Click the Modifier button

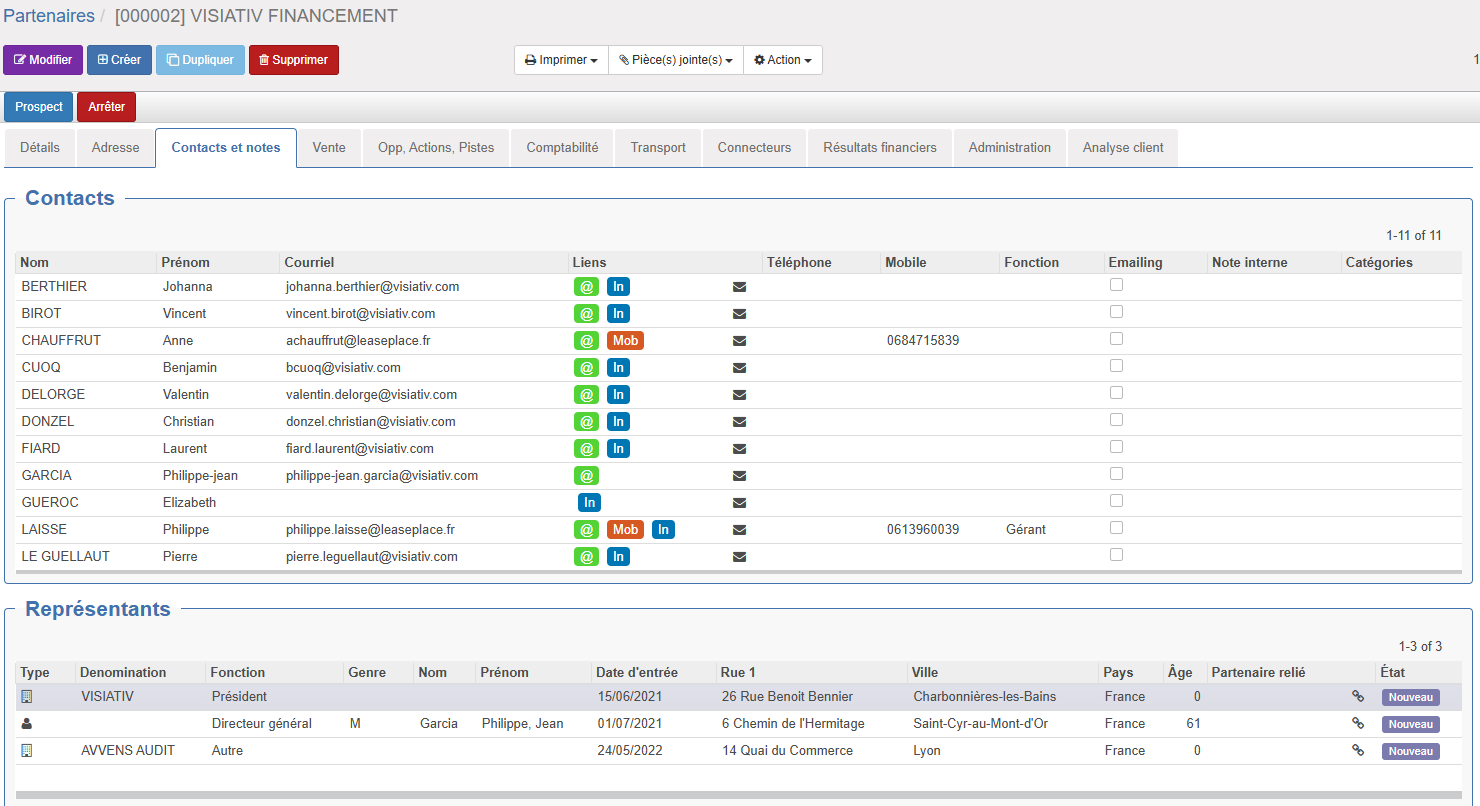tap(43, 60)
